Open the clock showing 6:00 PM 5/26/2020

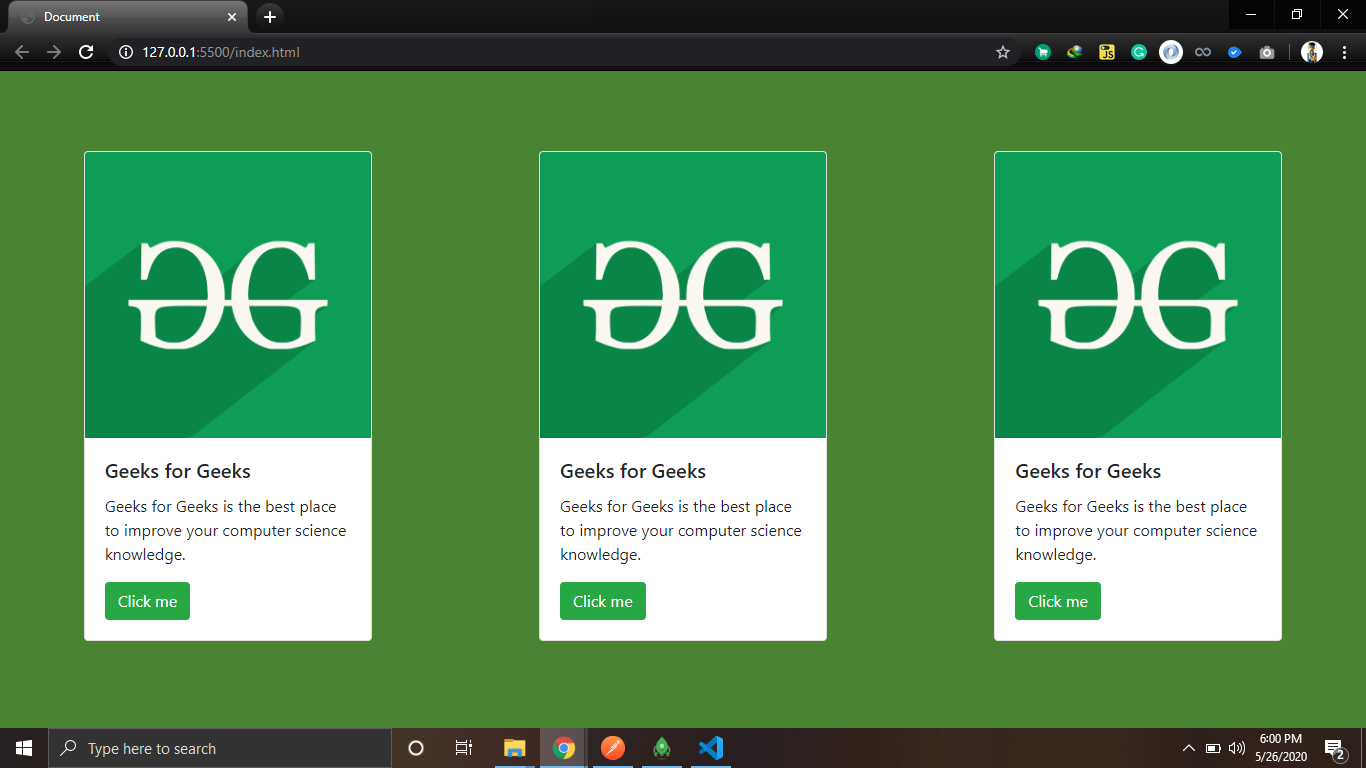1280,748
